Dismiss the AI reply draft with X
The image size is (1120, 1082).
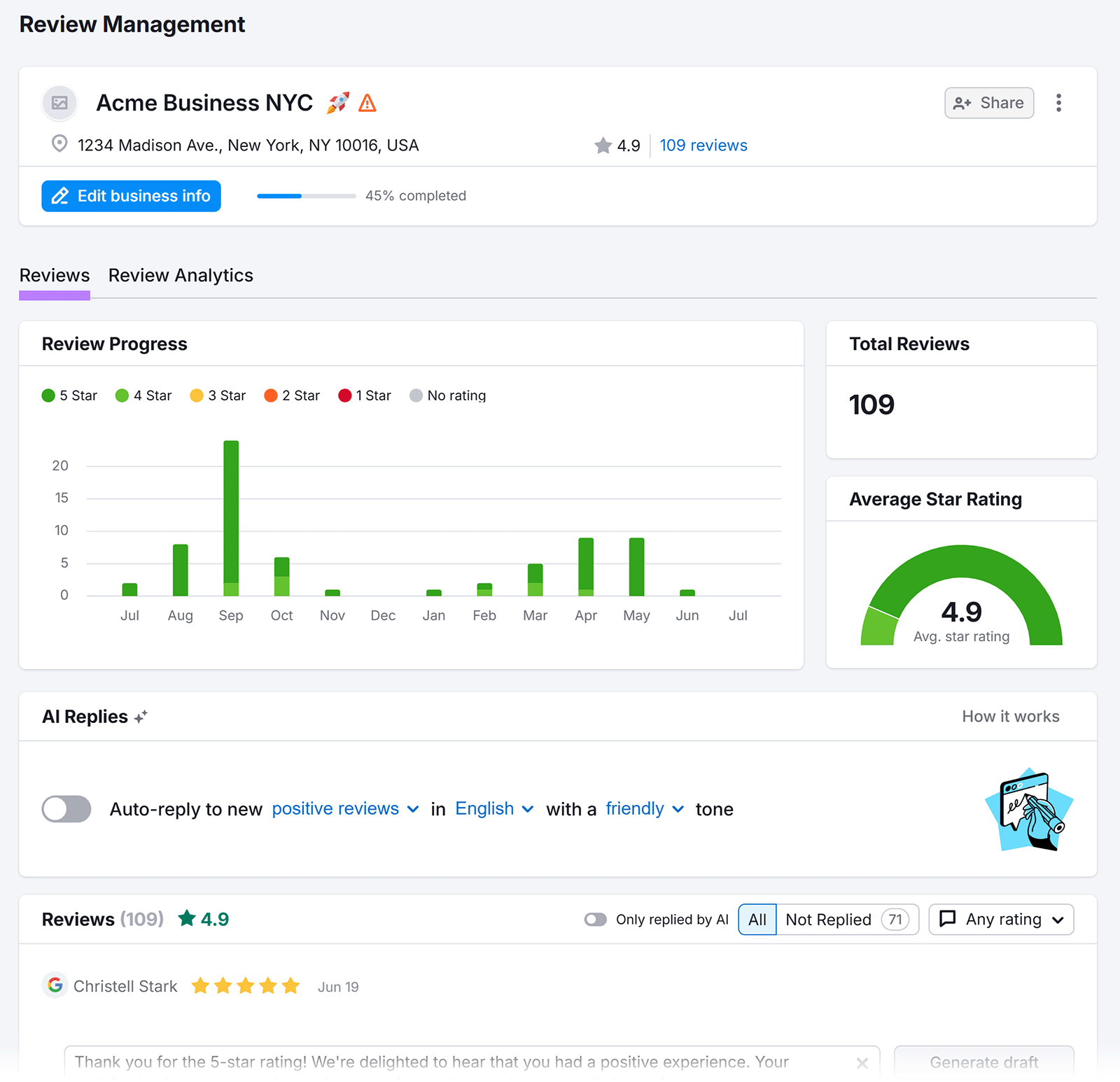pos(862,1062)
